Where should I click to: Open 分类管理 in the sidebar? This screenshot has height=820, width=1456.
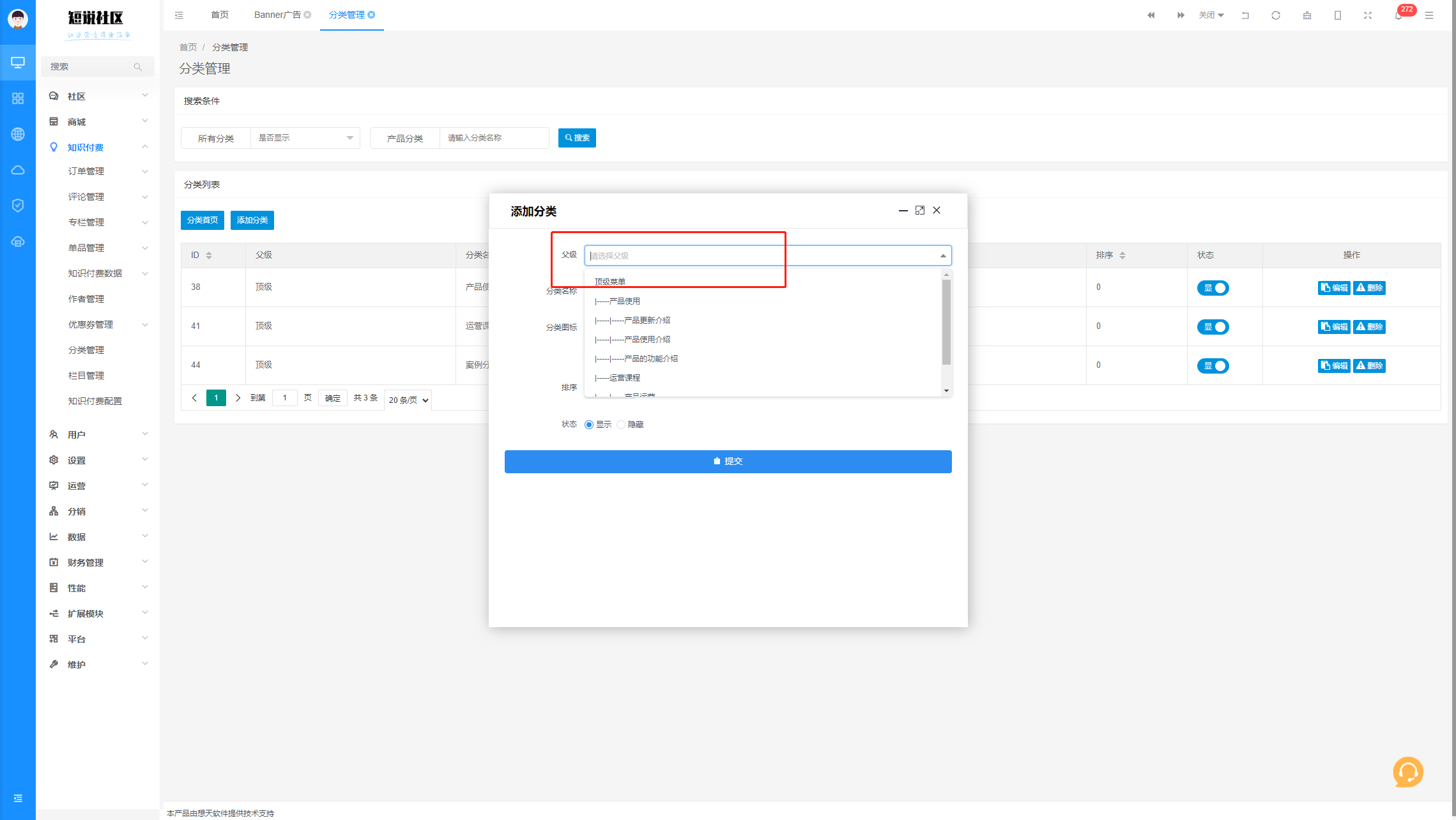[86, 350]
